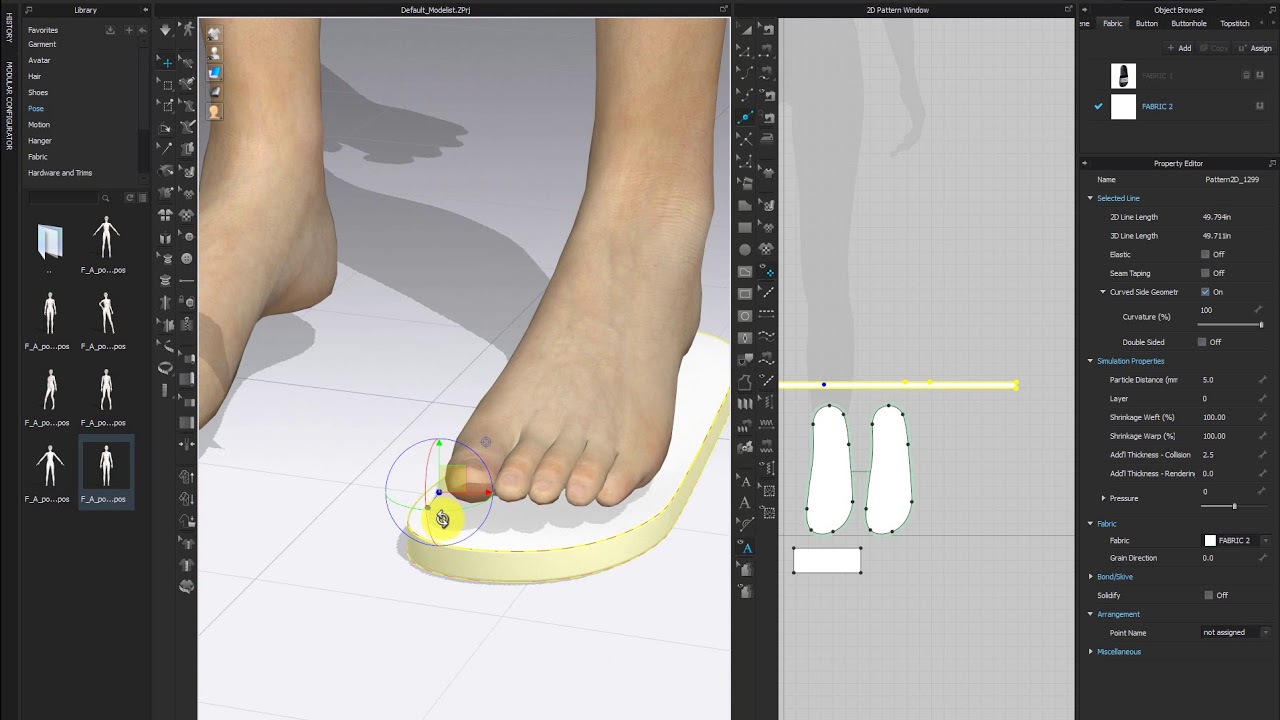Click the Simulate down-arrow tool in 3D toolbar

click(166, 31)
